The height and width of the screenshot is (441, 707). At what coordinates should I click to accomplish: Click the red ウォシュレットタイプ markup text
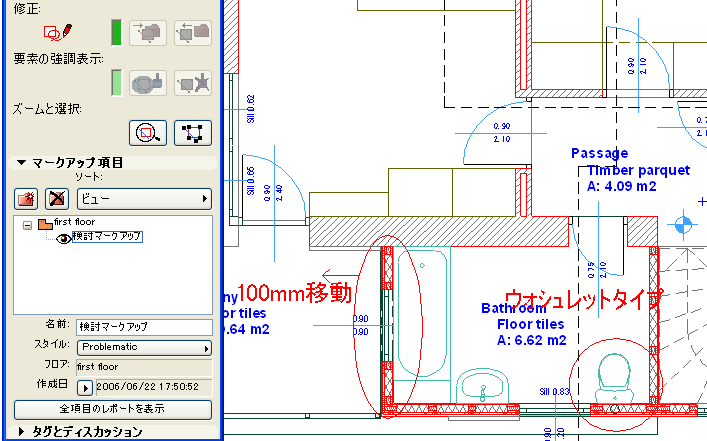[584, 299]
